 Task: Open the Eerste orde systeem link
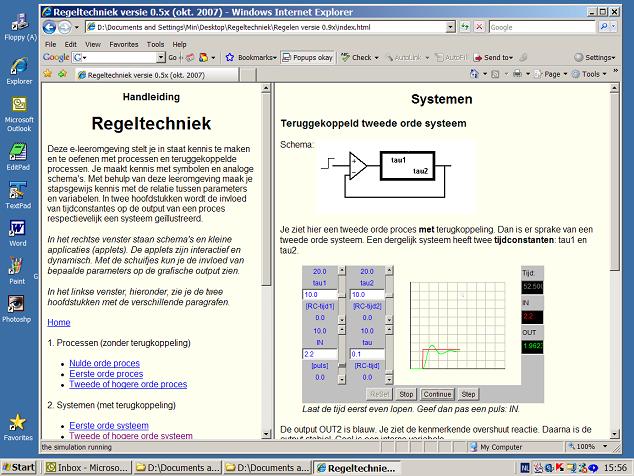[x=109, y=425]
